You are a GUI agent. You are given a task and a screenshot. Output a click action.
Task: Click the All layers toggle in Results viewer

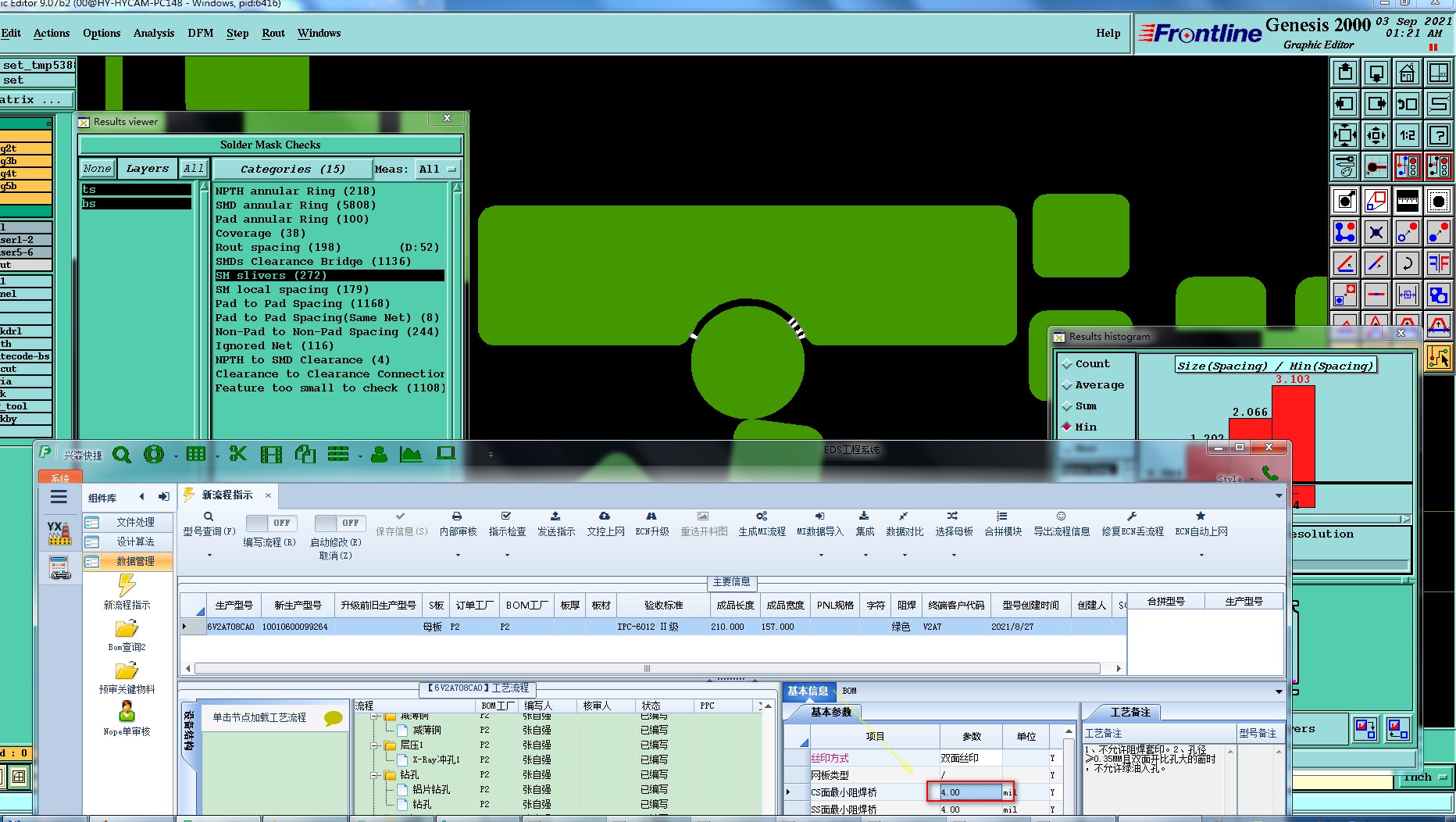tap(194, 168)
